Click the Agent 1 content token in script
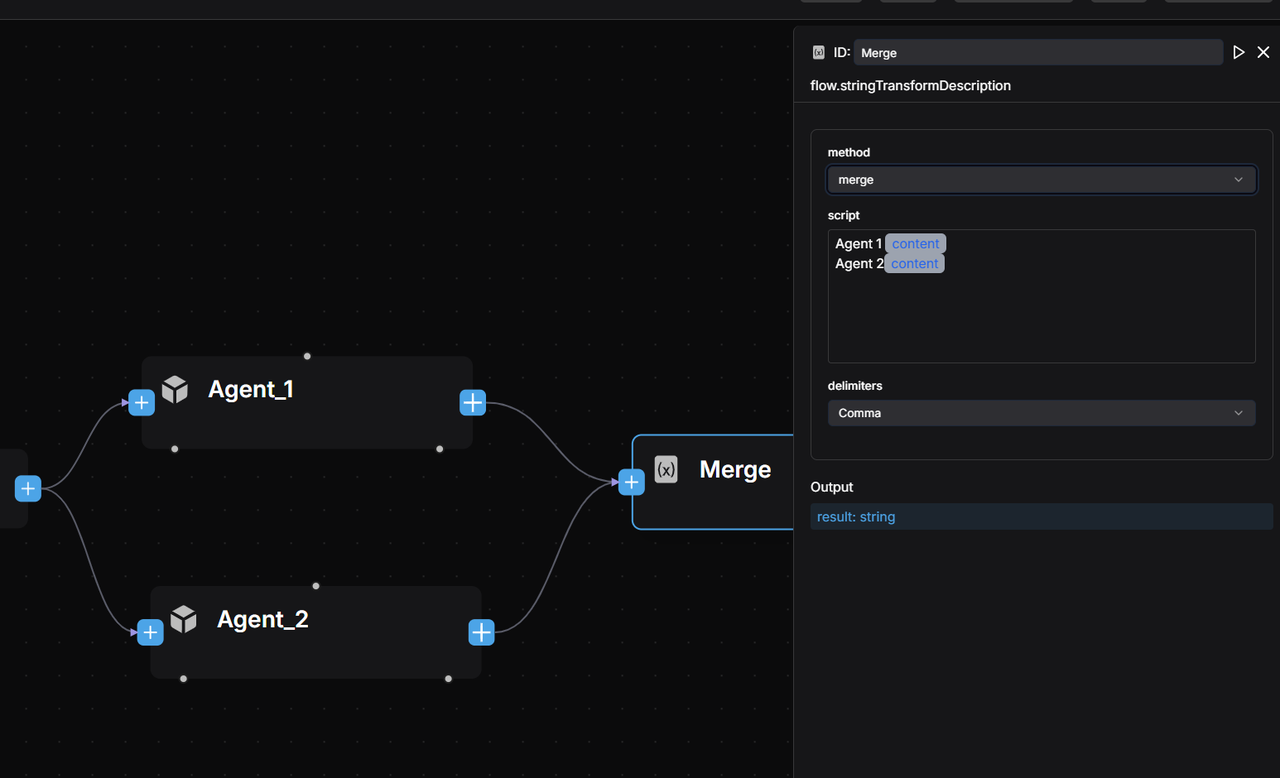Viewport: 1280px width, 778px height. 915,243
